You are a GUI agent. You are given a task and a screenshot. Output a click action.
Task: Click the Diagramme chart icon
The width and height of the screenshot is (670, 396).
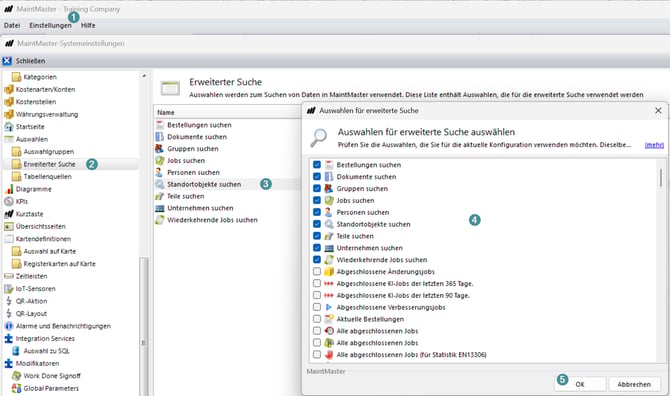[9, 189]
